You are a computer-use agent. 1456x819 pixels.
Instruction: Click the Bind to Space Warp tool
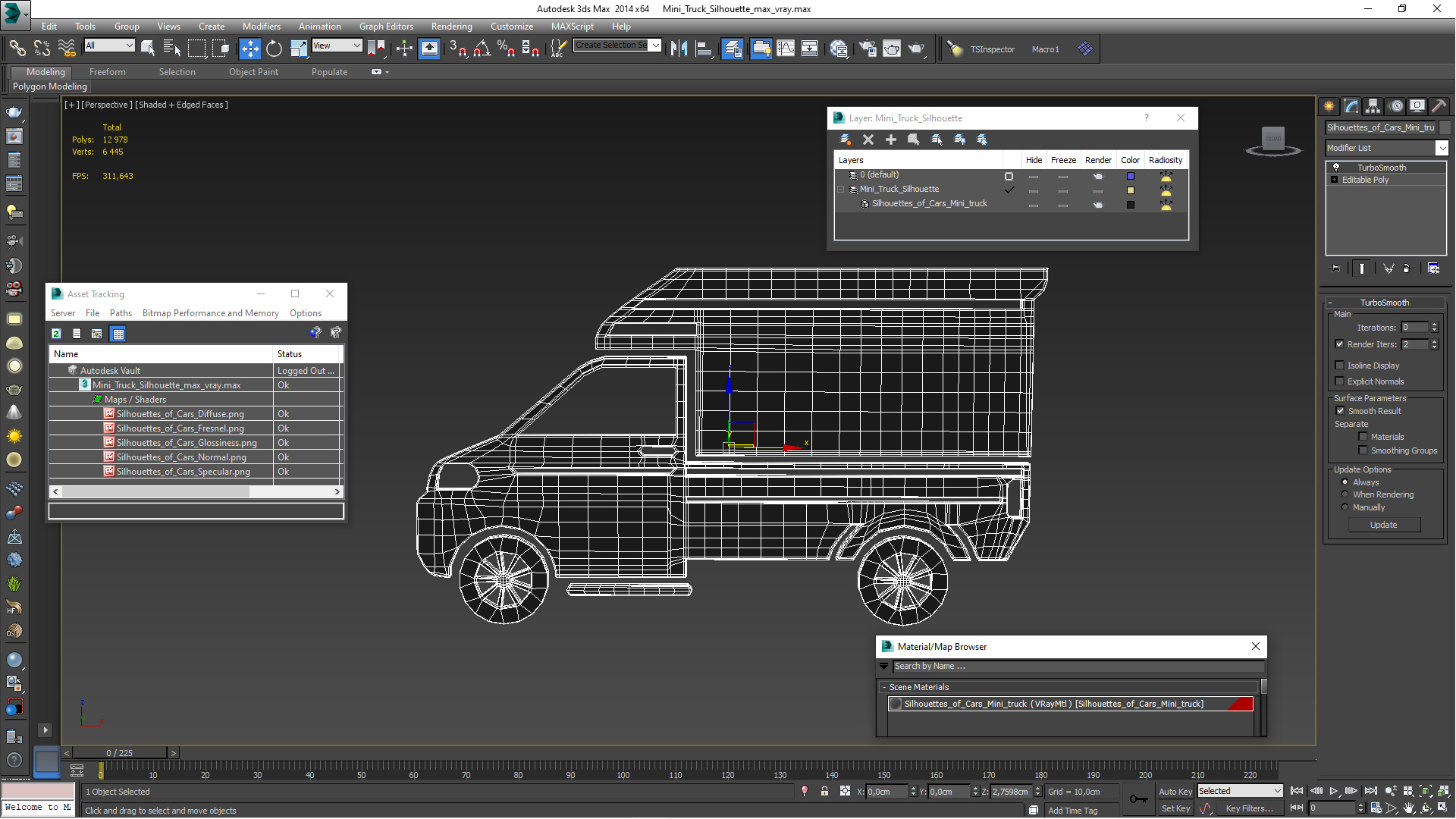(67, 49)
